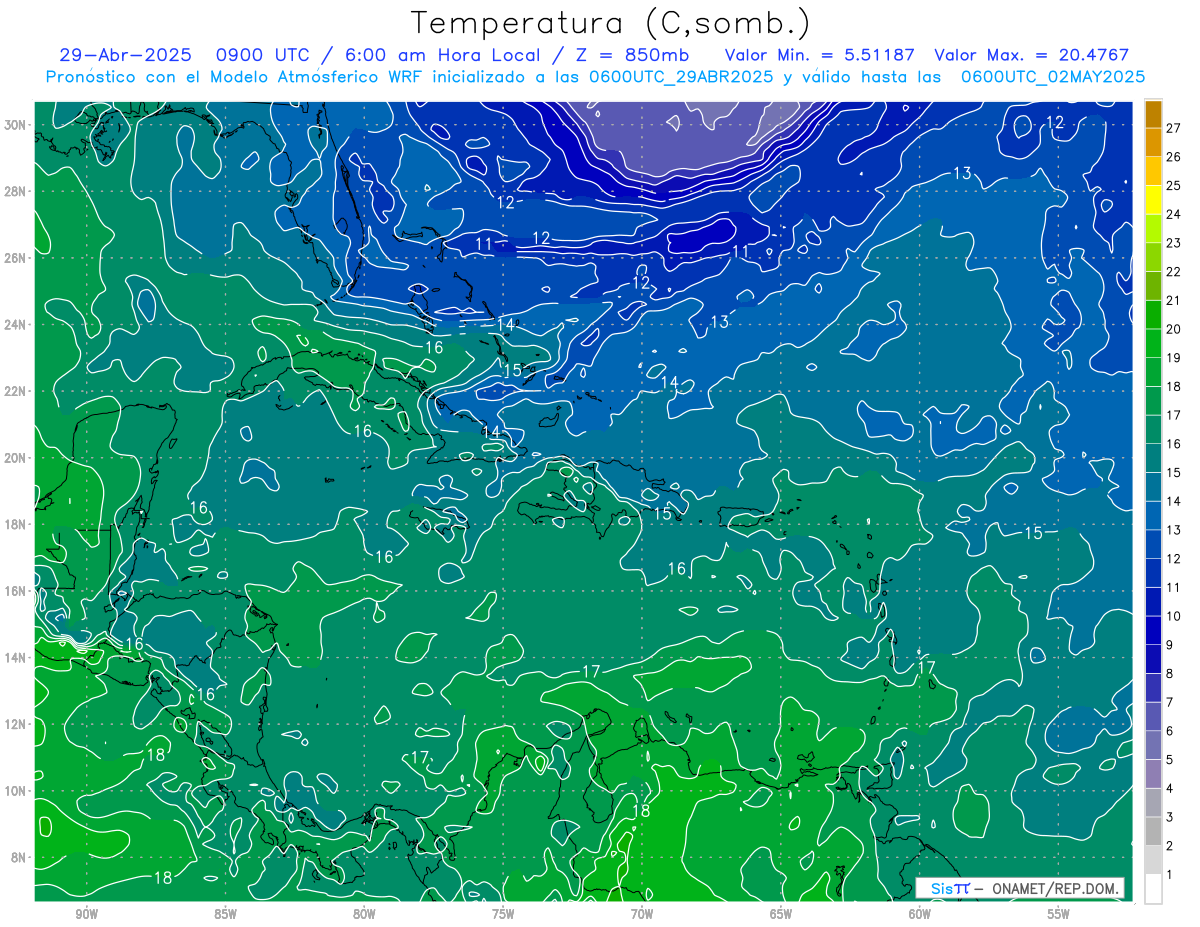Click the '16N' latitude axis label
Viewport: 1200px width, 927px height.
[15, 591]
